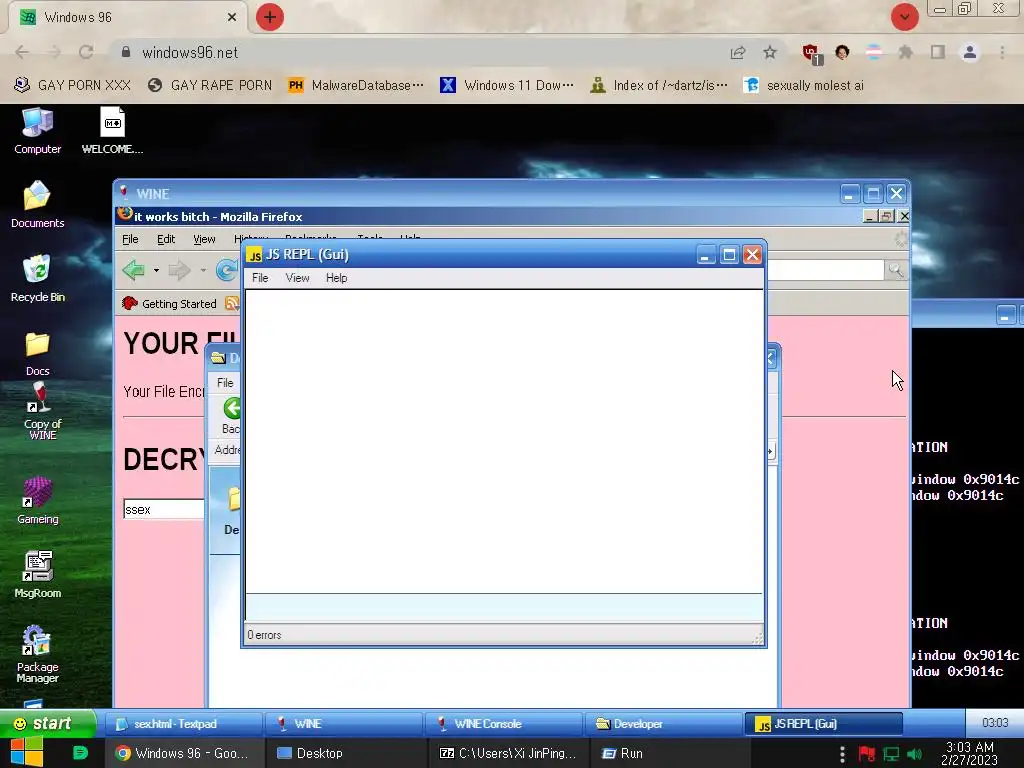Switch to WINE Console taskbar item
This screenshot has height=768, width=1024.
pos(504,724)
